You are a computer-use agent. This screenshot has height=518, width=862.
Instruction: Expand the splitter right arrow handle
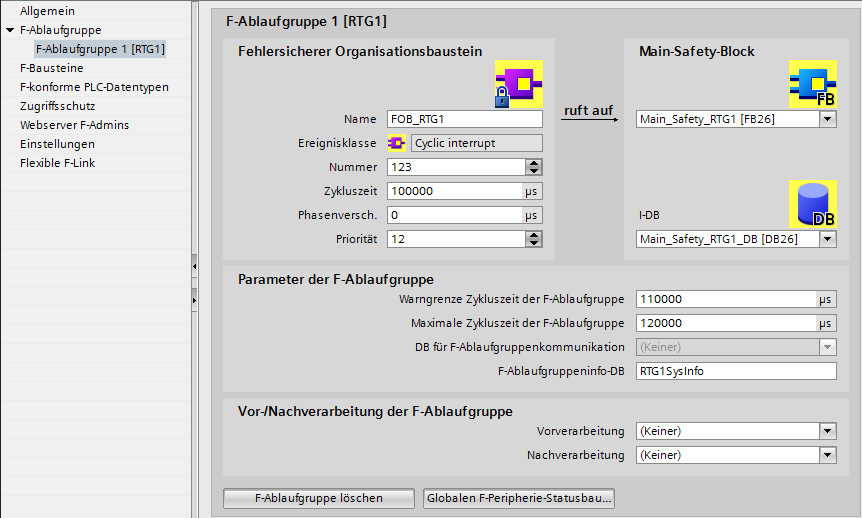click(193, 299)
